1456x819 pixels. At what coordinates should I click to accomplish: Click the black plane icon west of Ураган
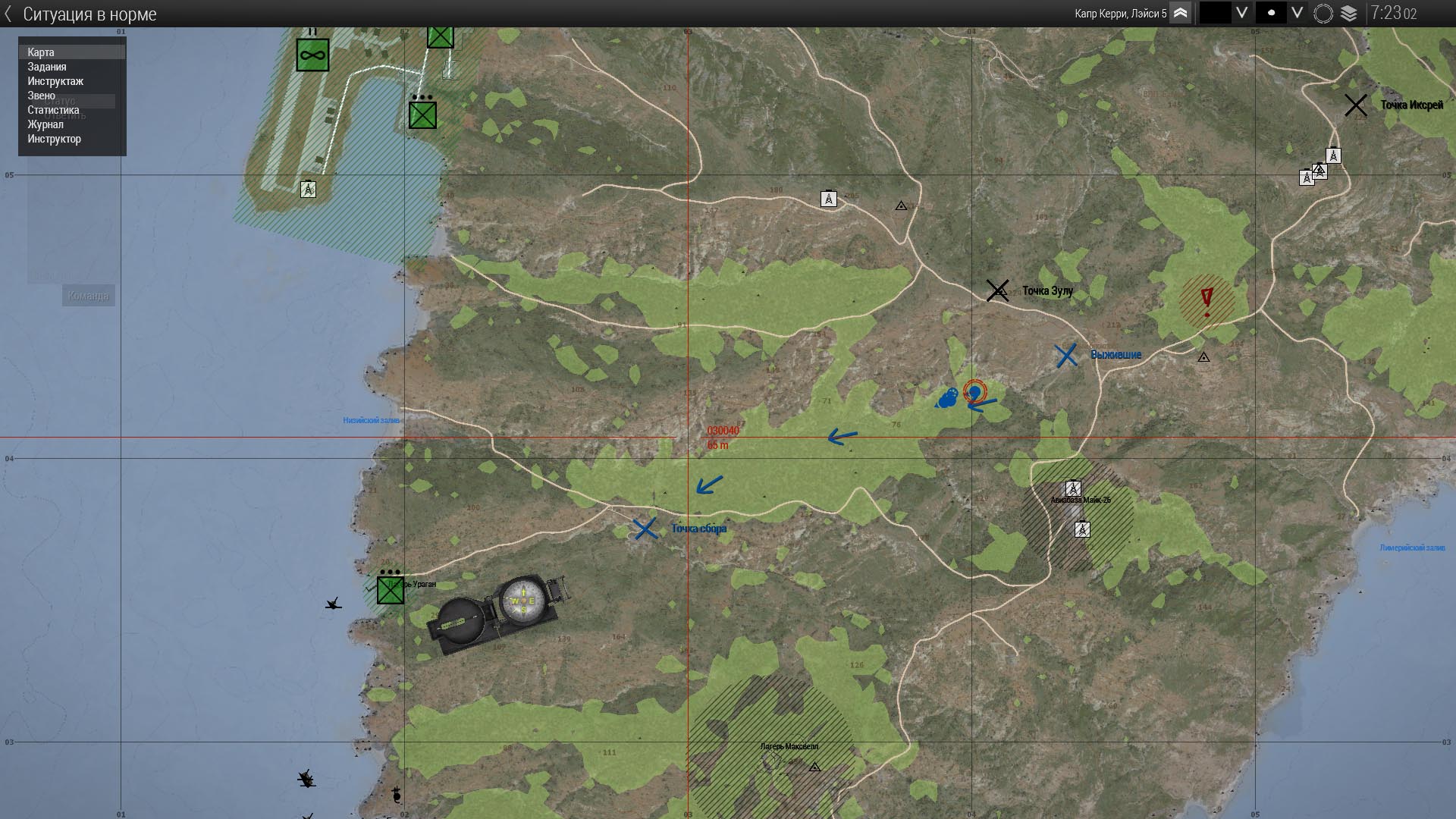click(333, 604)
